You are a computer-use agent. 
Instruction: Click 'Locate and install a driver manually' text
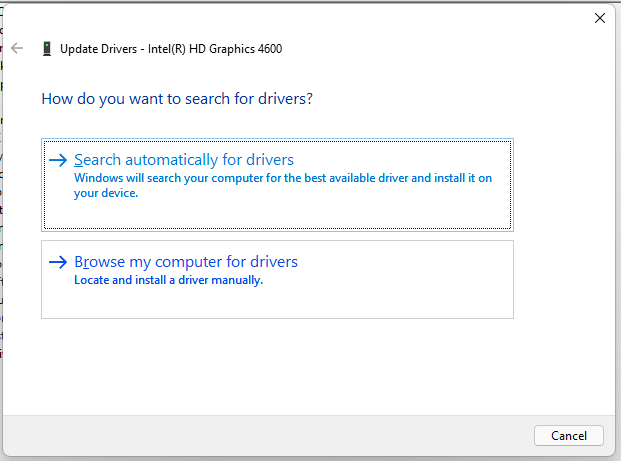168,281
